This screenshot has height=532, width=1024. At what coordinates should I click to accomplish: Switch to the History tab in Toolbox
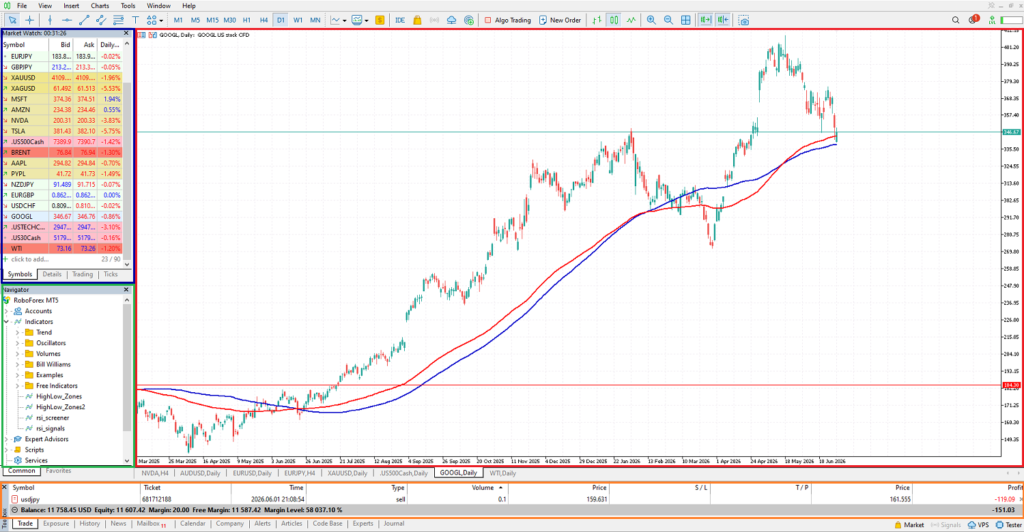coord(89,524)
